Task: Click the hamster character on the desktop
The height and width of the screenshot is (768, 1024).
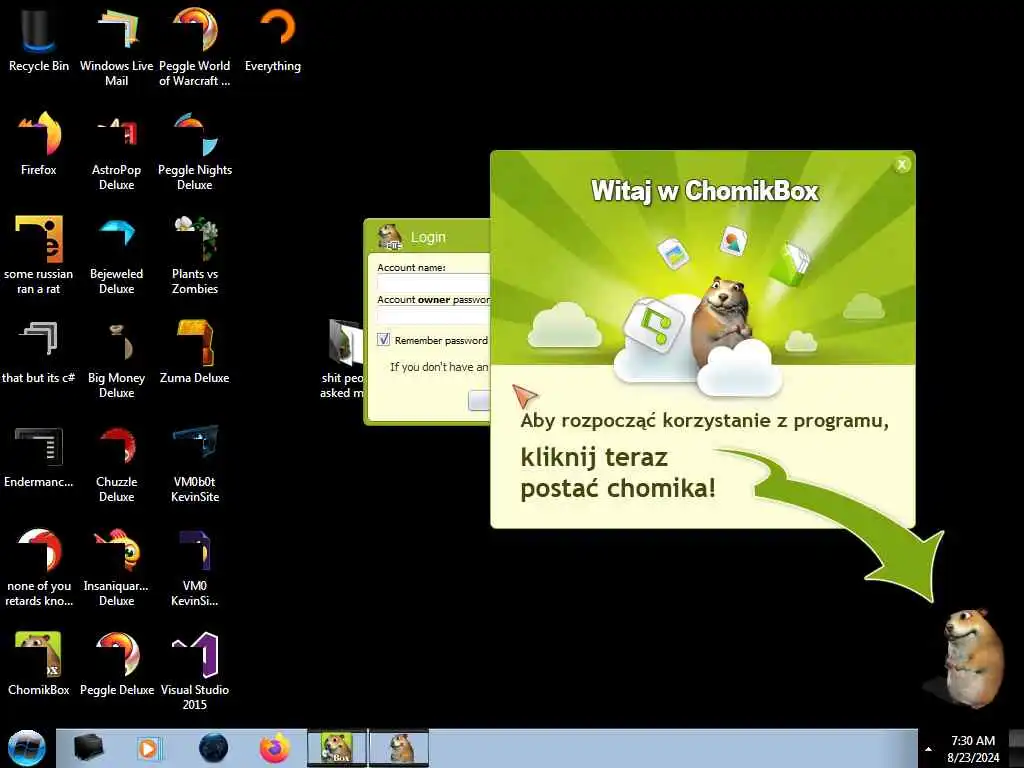Action: click(974, 658)
